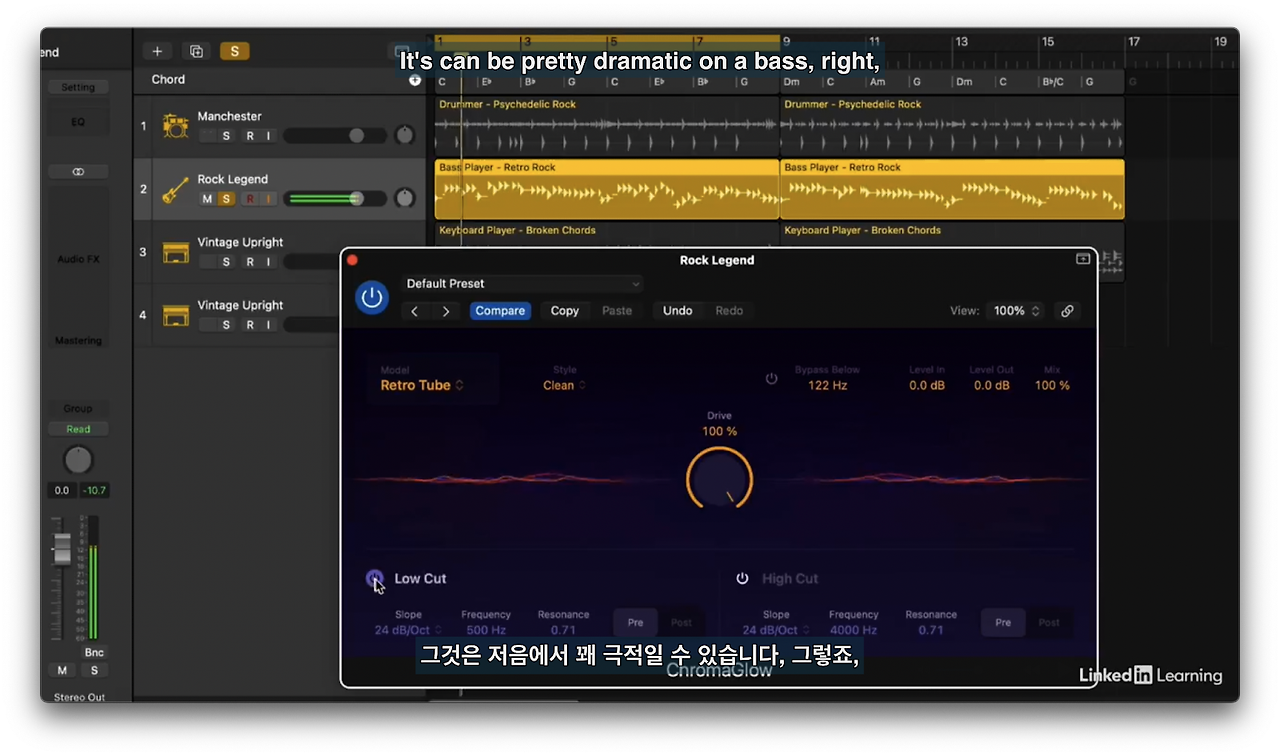Mute the channel strip with M button
This screenshot has width=1280, height=756.
pyautogui.click(x=62, y=670)
